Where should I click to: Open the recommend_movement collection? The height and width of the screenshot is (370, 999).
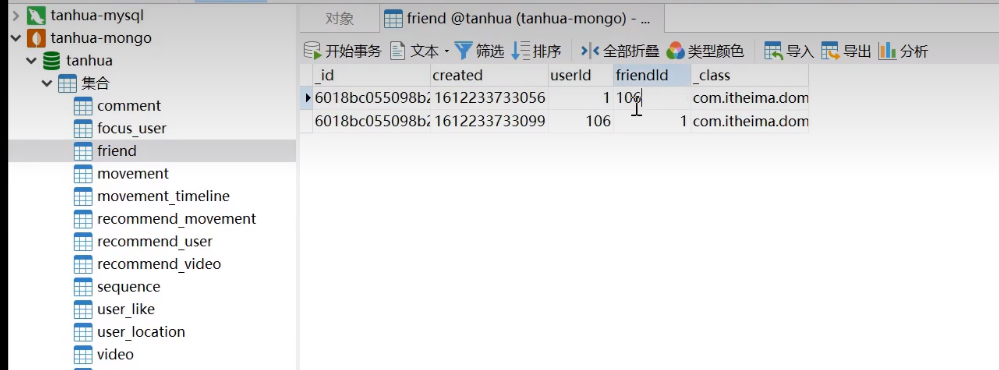(x=176, y=219)
